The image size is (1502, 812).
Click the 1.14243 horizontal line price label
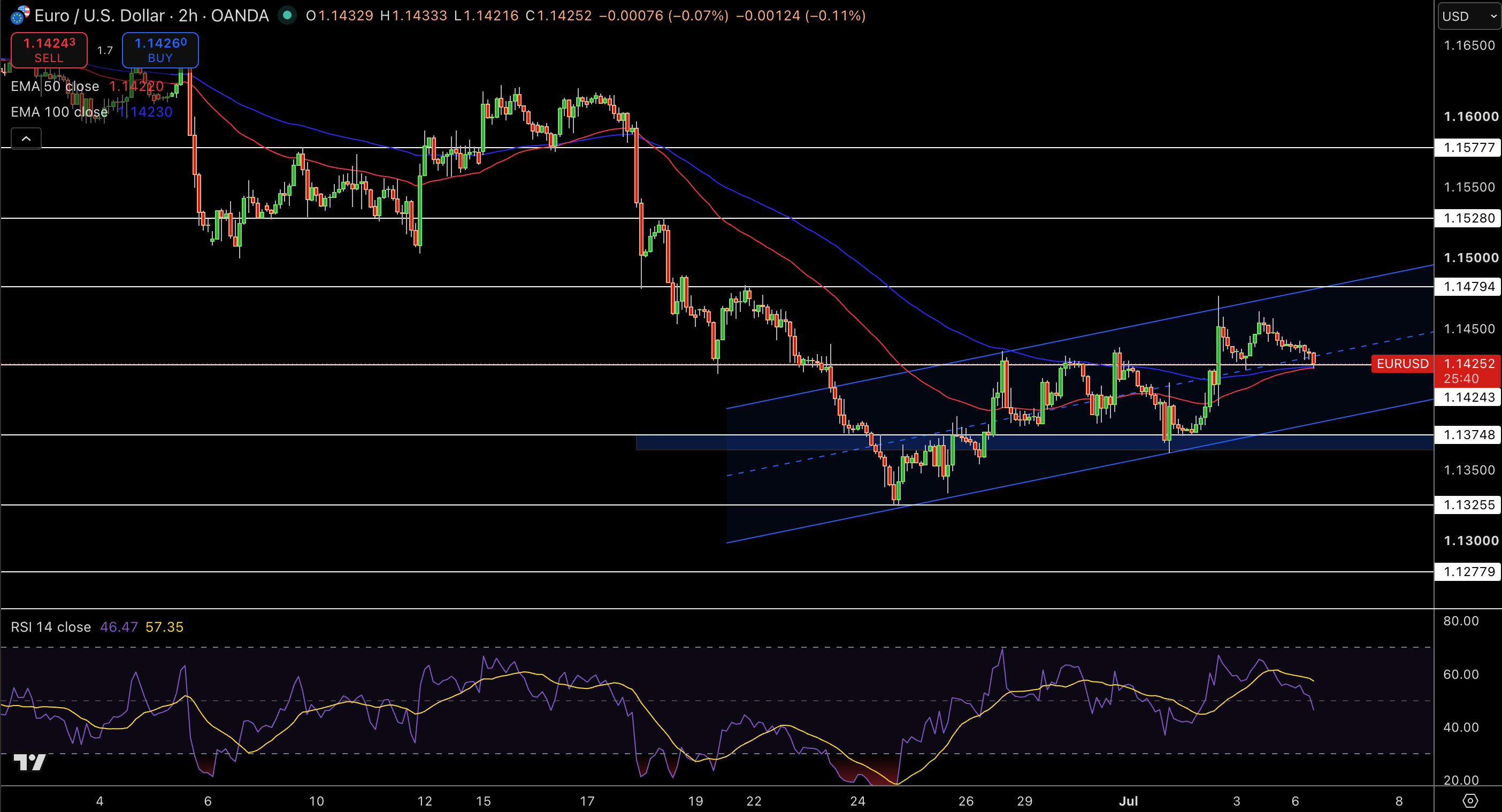(1467, 397)
